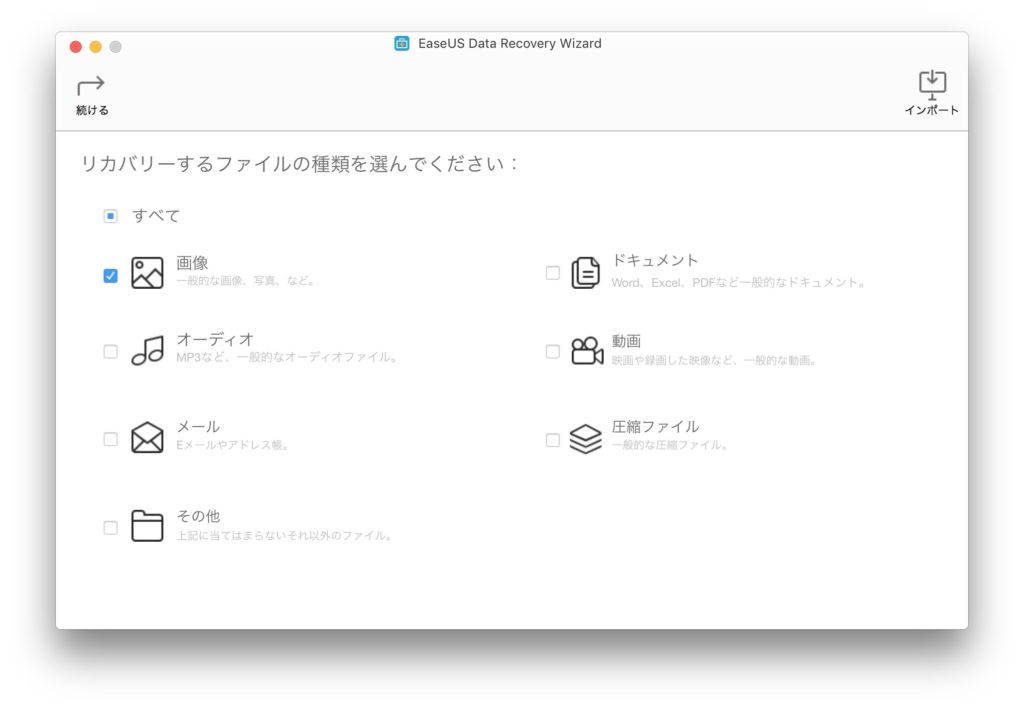
Task: Click the すべて label
Action: 156,215
